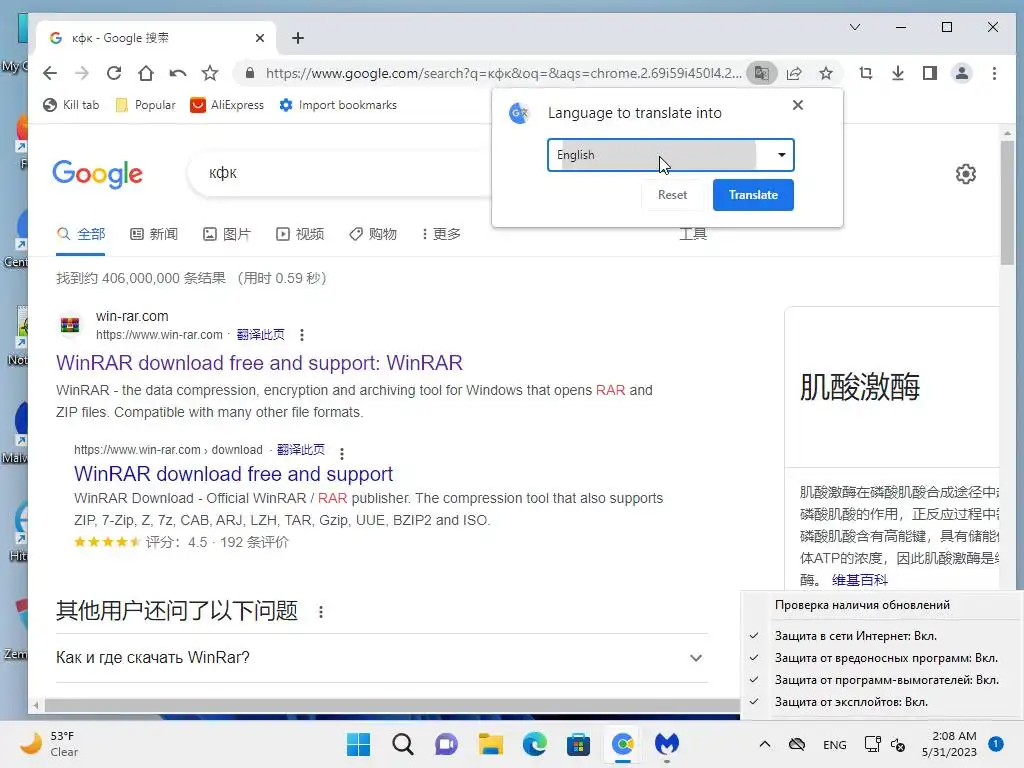Open the AliExpress bookmark
The width and height of the screenshot is (1024, 768).
click(x=227, y=105)
